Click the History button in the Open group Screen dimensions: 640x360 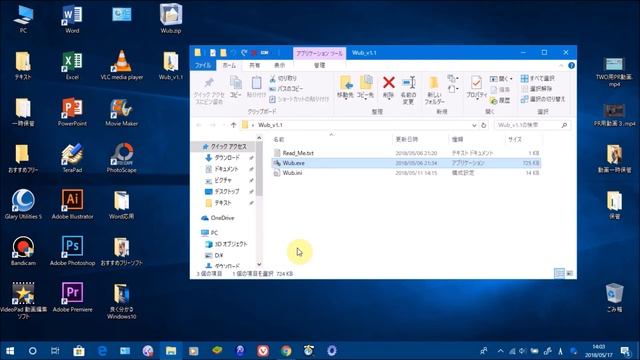pyautogui.click(x=500, y=100)
